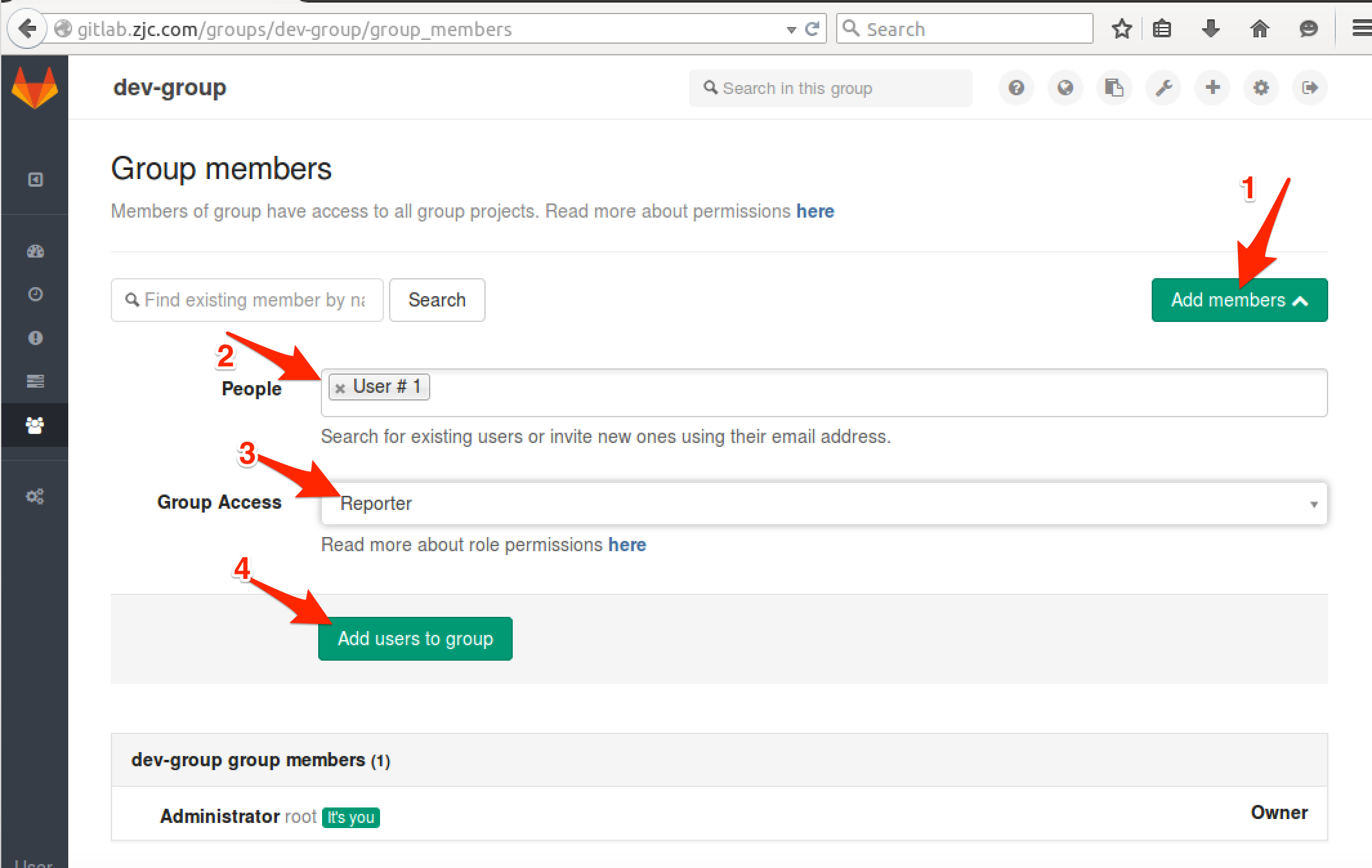Remove User #1 from People field
The width and height of the screenshot is (1372, 868).
[341, 386]
